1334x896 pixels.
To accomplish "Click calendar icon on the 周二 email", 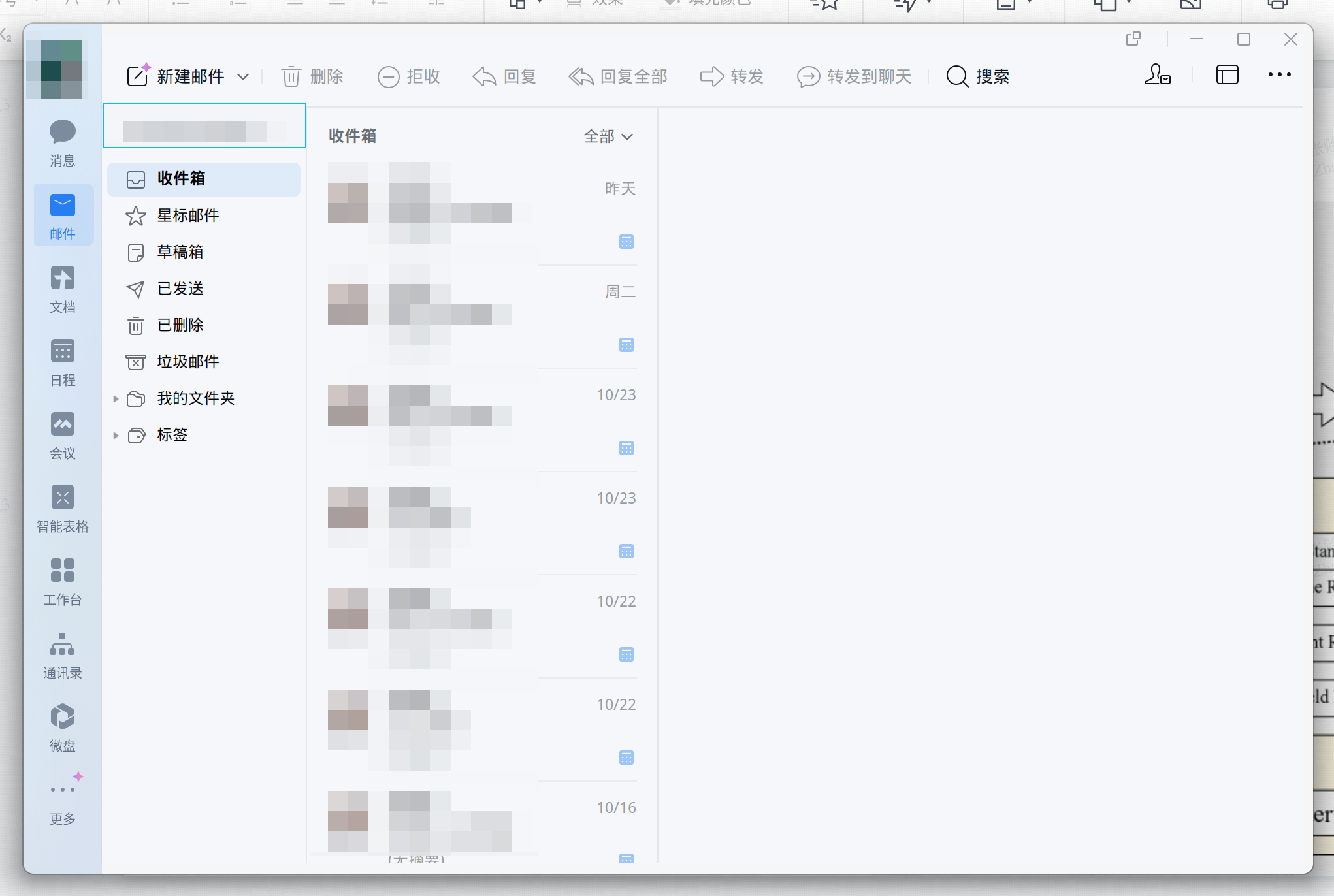I will 626,345.
